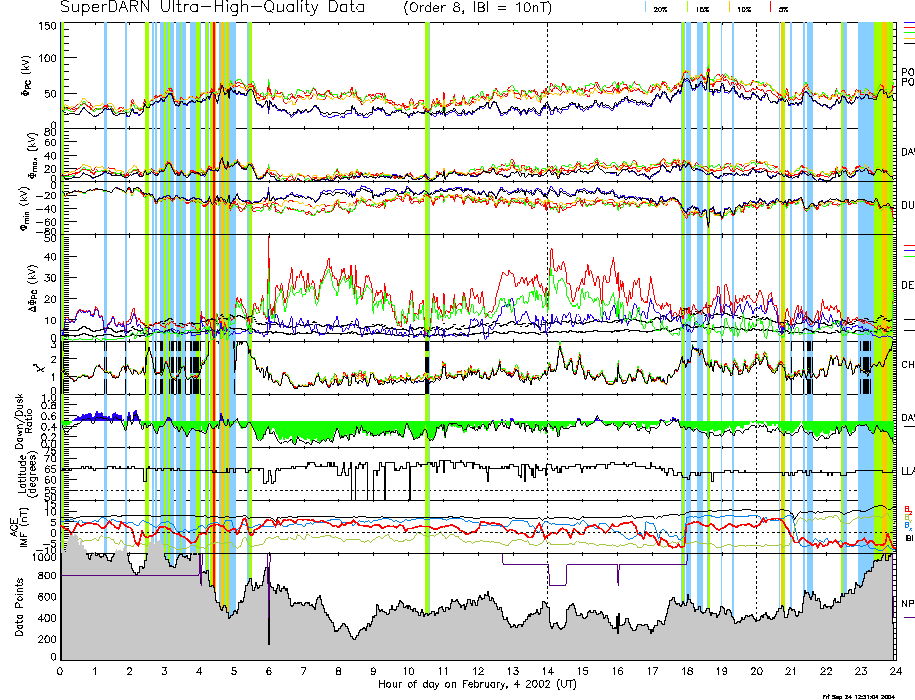This screenshot has width=915, height=700.
Task: Click the ΦPC (kV) y-axis label
Action: (x=26, y=76)
